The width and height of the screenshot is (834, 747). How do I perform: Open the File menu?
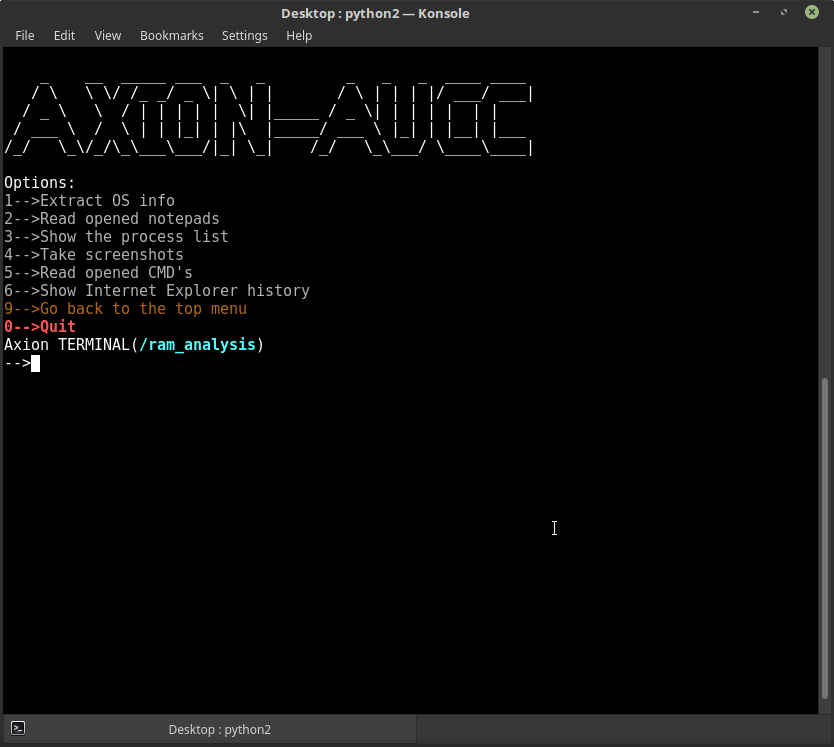click(x=24, y=36)
